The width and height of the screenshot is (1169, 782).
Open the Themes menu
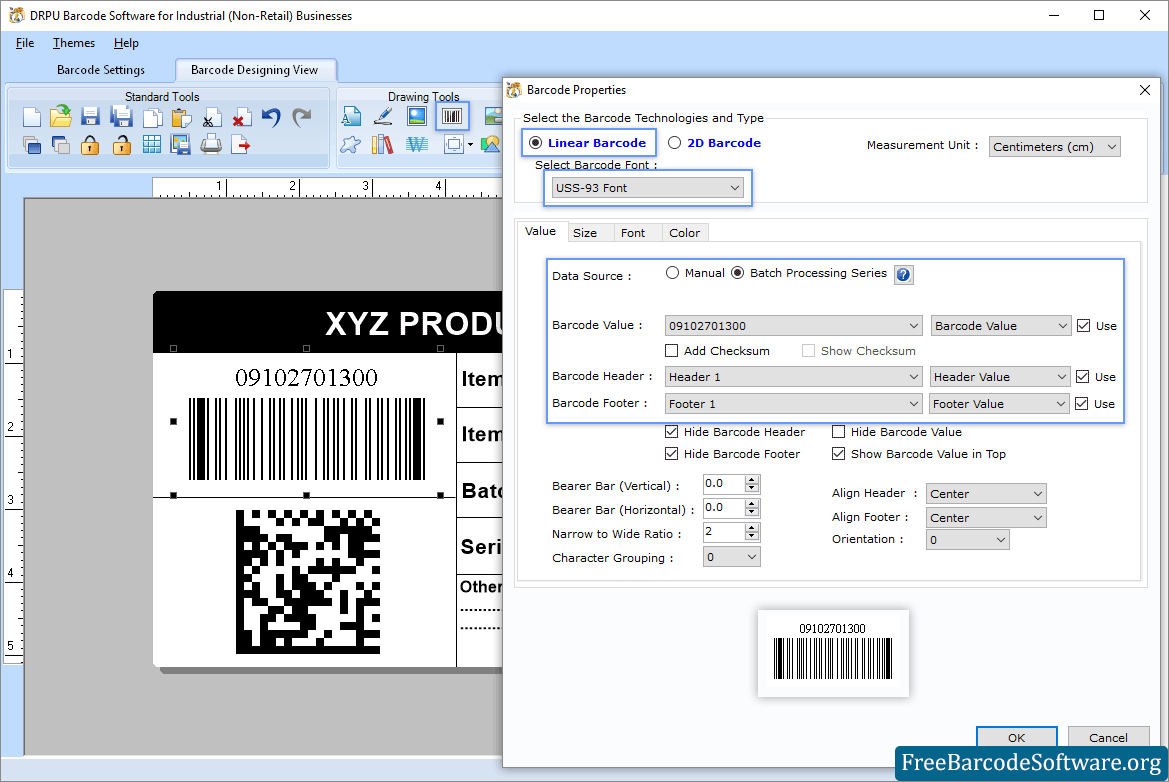point(74,42)
